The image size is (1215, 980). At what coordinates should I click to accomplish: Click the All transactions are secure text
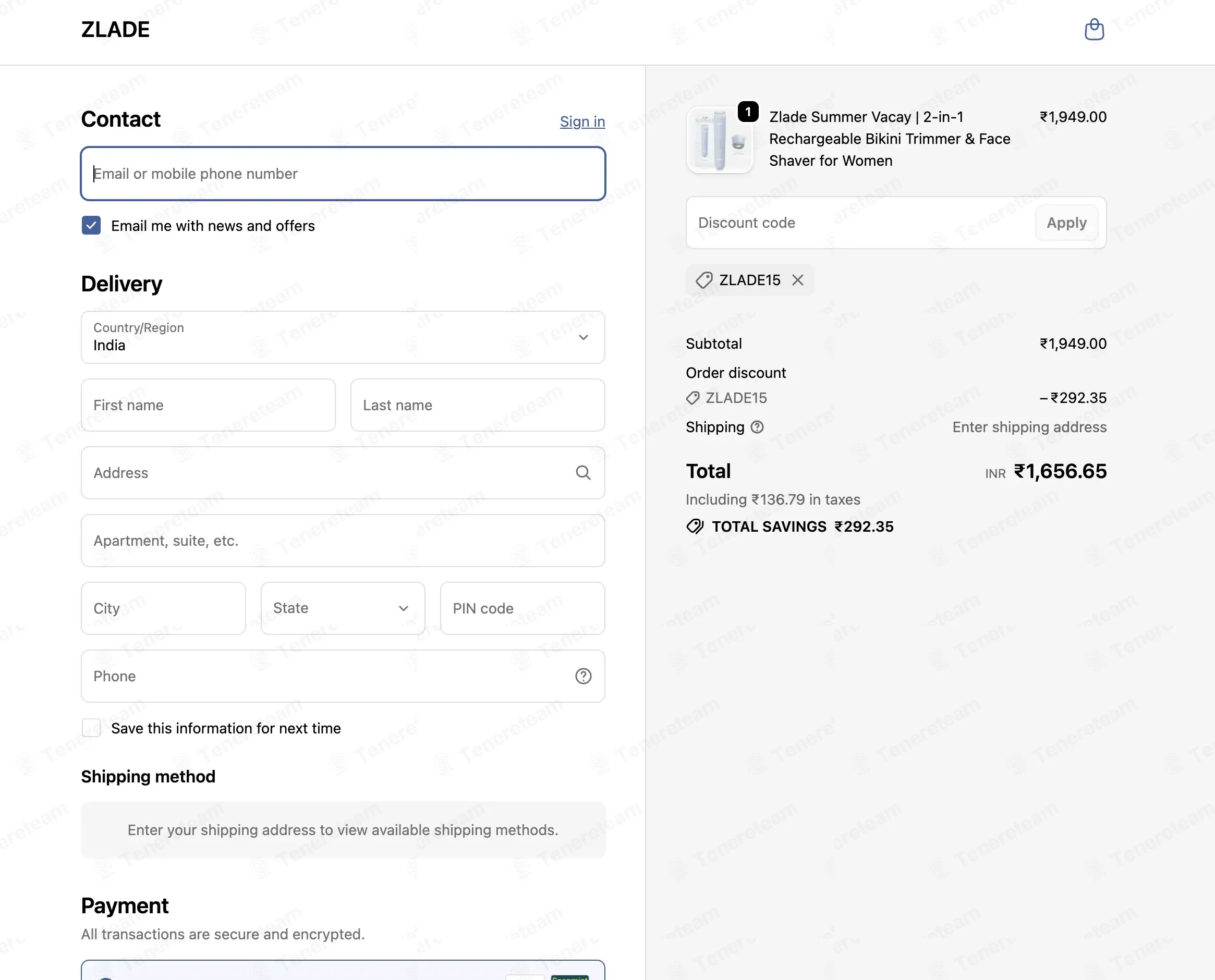(223, 934)
